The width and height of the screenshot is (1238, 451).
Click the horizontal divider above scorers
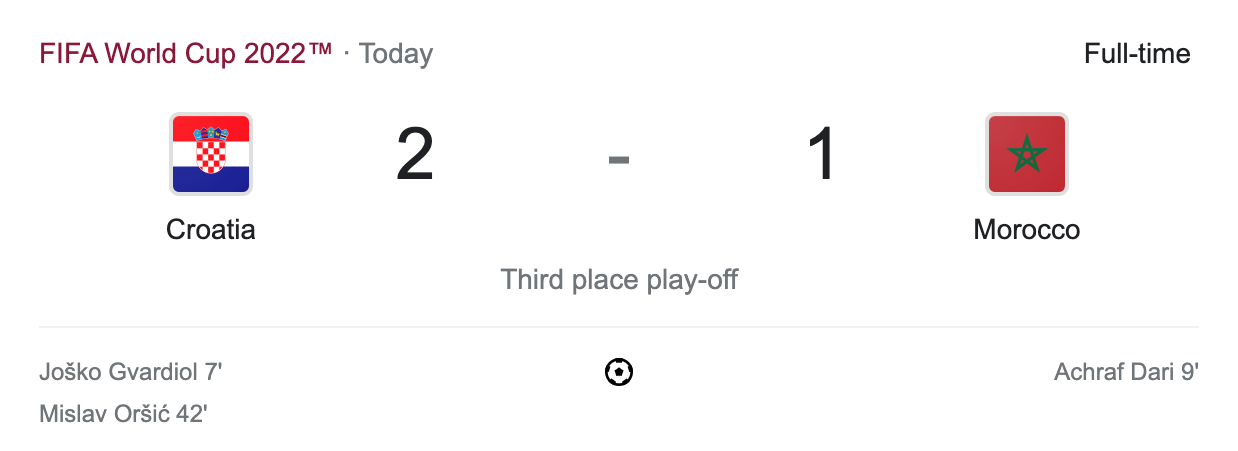619,327
